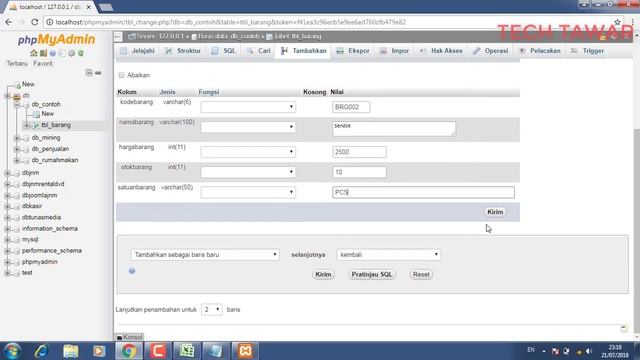The width and height of the screenshot is (640, 360).
Task: Open Fungsi dropdown for stokbarang
Action: click(x=248, y=172)
